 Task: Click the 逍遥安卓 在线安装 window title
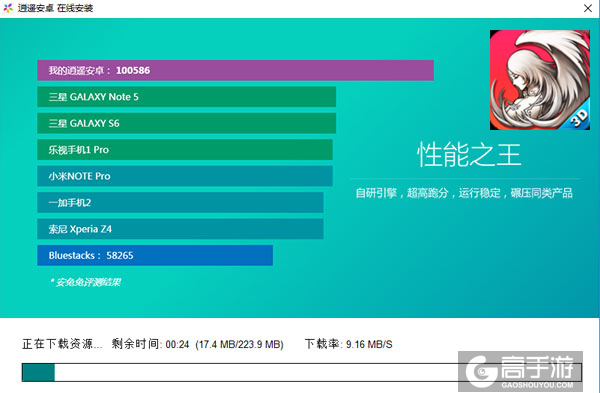[x=55, y=8]
